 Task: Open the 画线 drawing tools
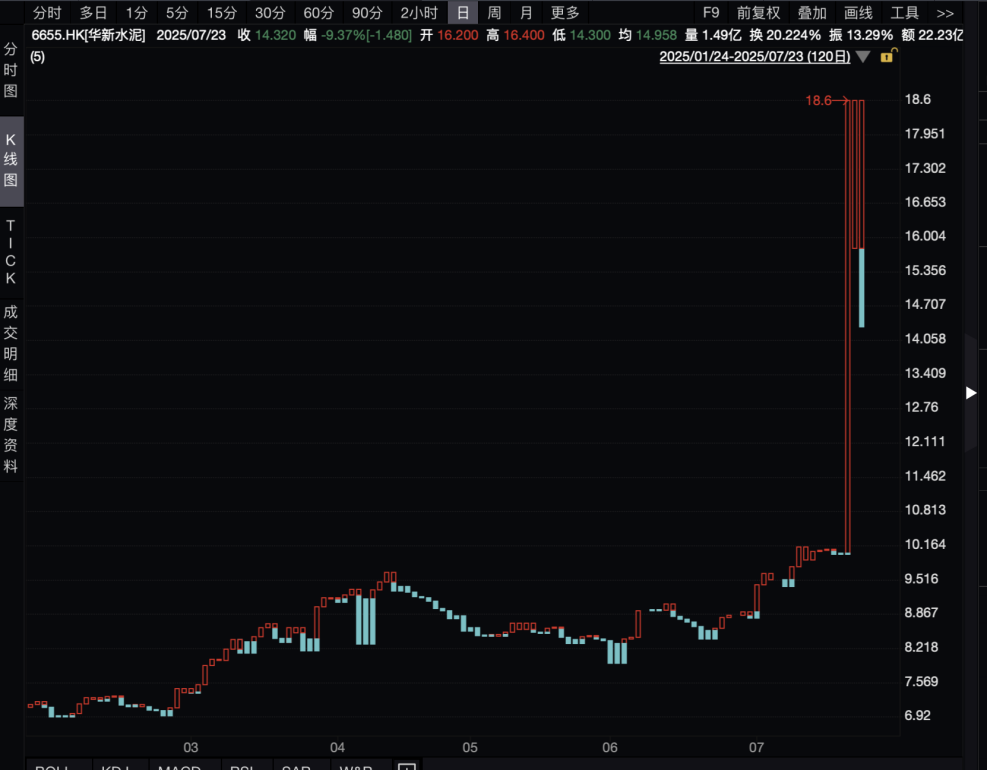tap(859, 13)
